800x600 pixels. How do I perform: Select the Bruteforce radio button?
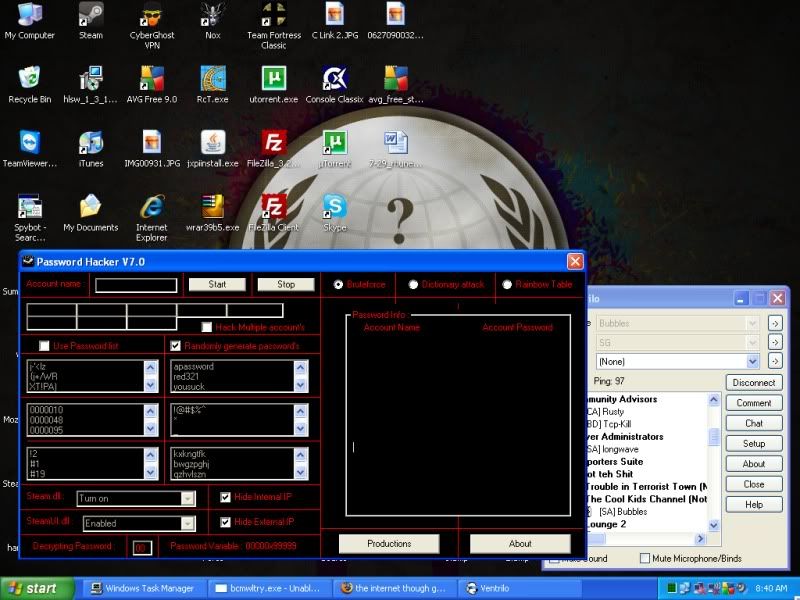[x=338, y=285]
